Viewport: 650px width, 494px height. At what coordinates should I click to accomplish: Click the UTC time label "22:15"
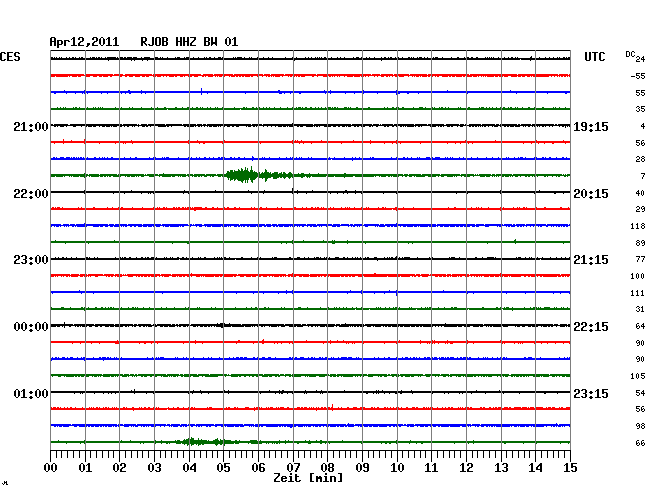click(x=591, y=327)
